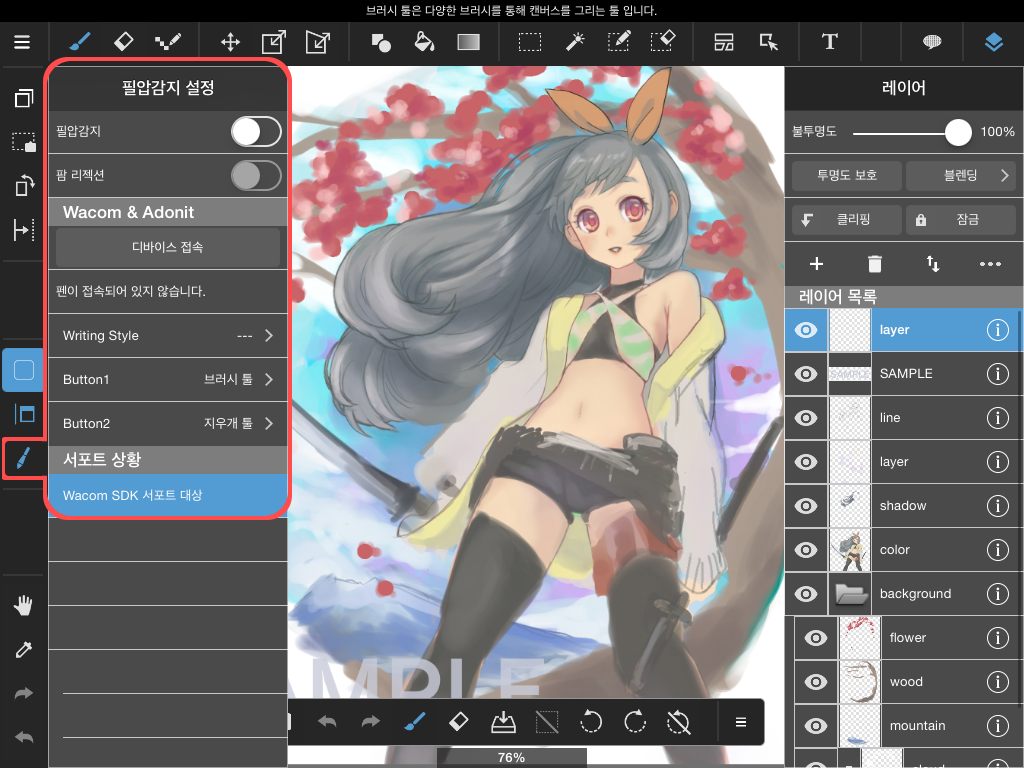Viewport: 1024px width, 768px height.
Task: Select the Panel divide tool
Action: pyautogui.click(x=724, y=42)
